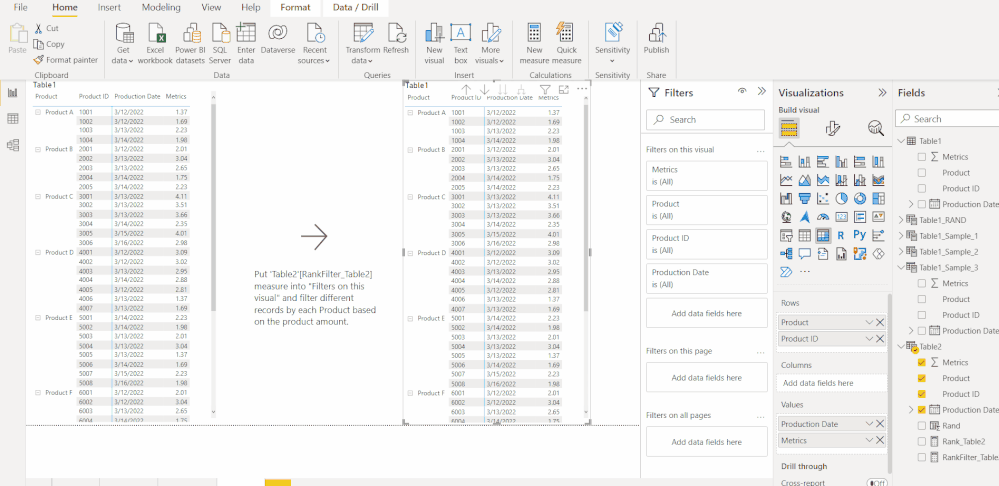Click the Filters pane Search box
Screen dimensions: 999x486
[705, 120]
